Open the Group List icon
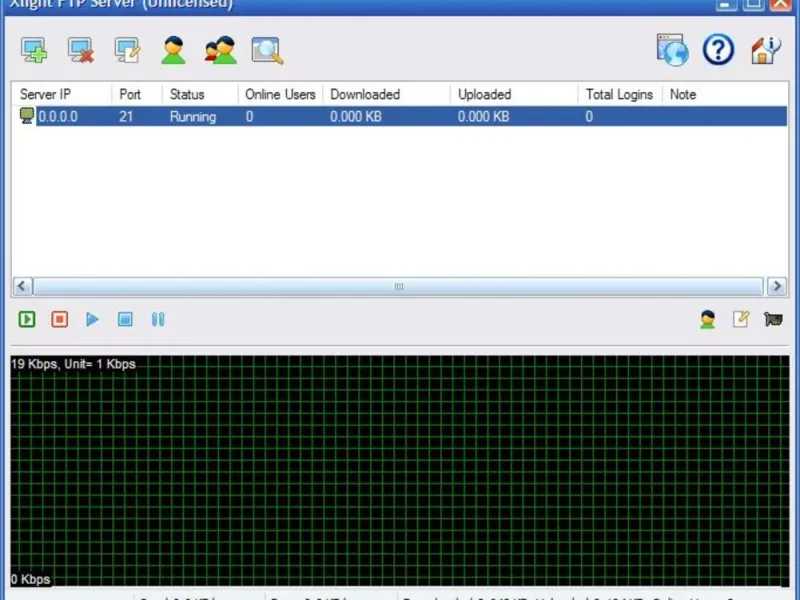Screen dimensions: 800x600 (220, 50)
